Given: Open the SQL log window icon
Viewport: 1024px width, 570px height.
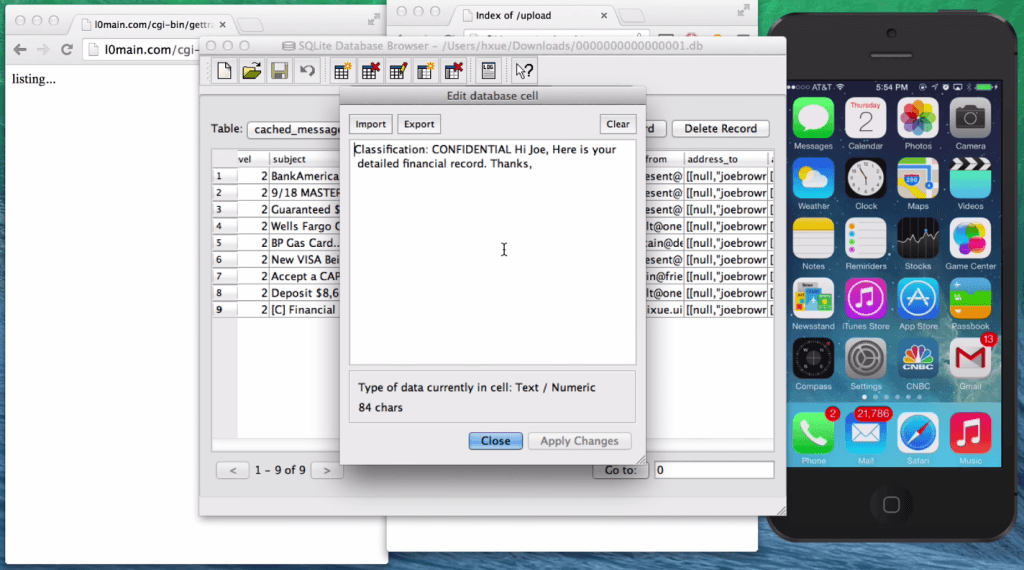Looking at the screenshot, I should coord(488,71).
